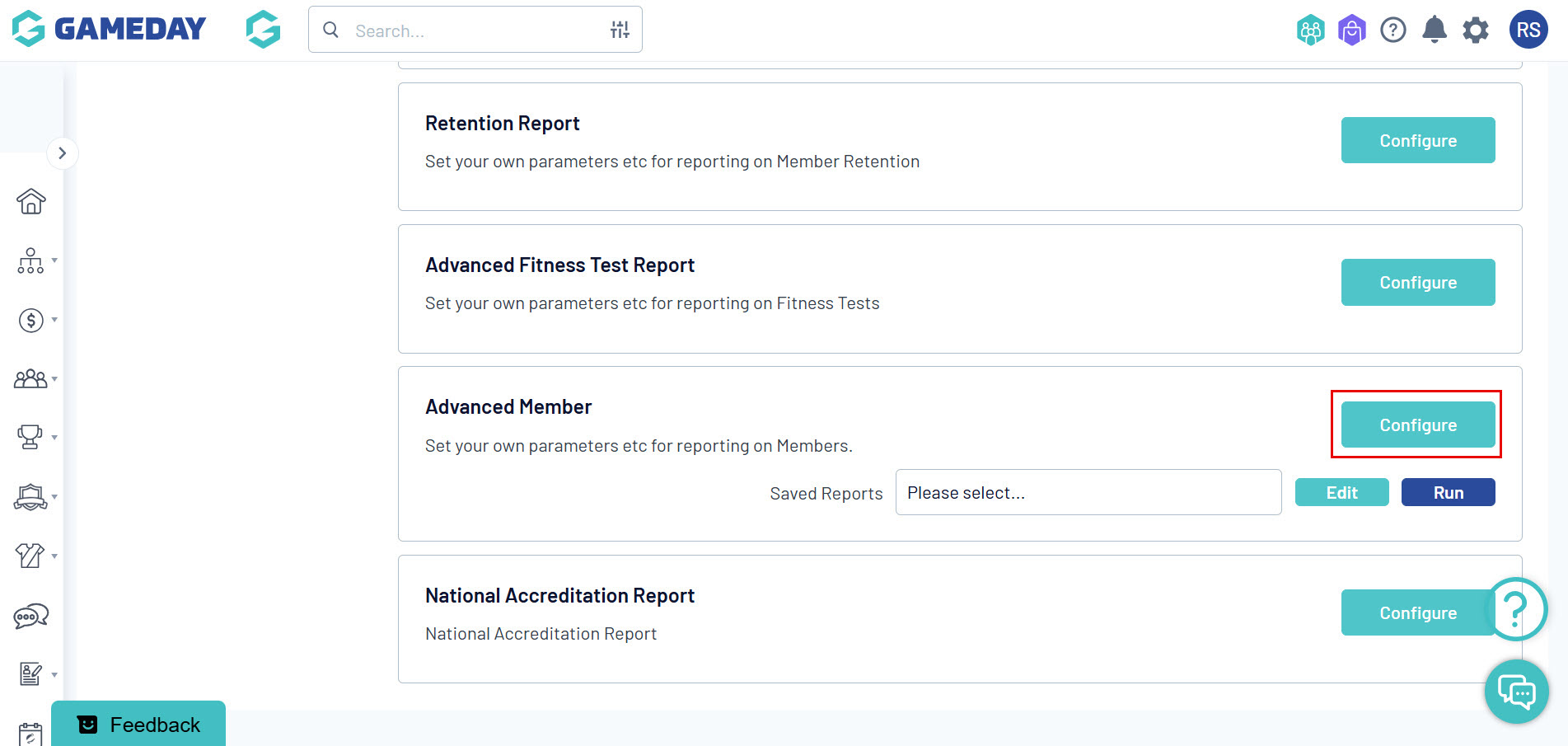Open the teal community hexagon icon
1568x746 pixels.
coord(1310,30)
